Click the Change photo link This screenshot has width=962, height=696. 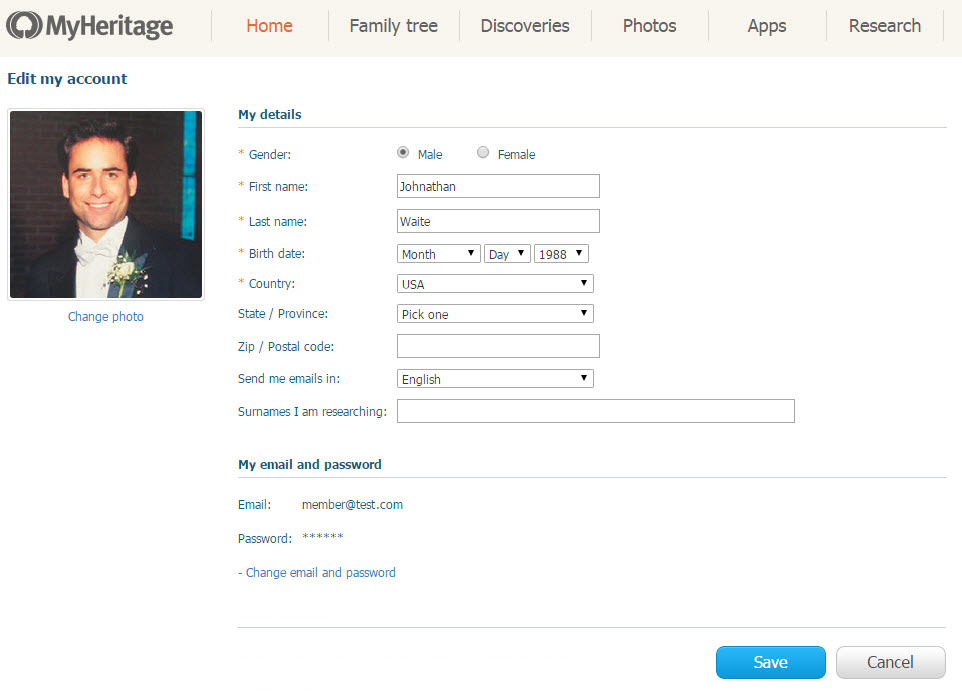(x=106, y=317)
